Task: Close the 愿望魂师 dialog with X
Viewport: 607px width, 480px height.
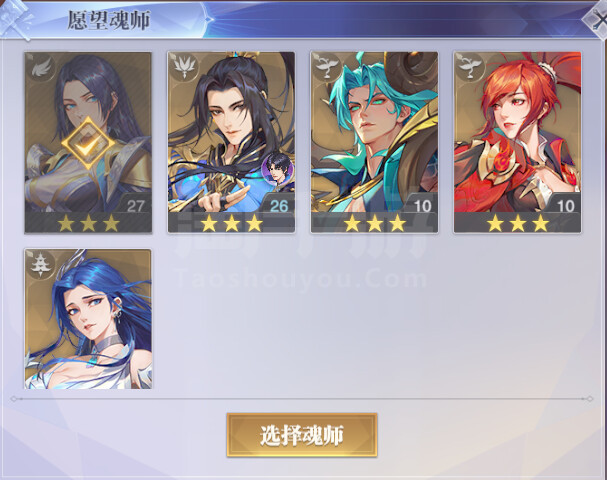Action: [596, 19]
